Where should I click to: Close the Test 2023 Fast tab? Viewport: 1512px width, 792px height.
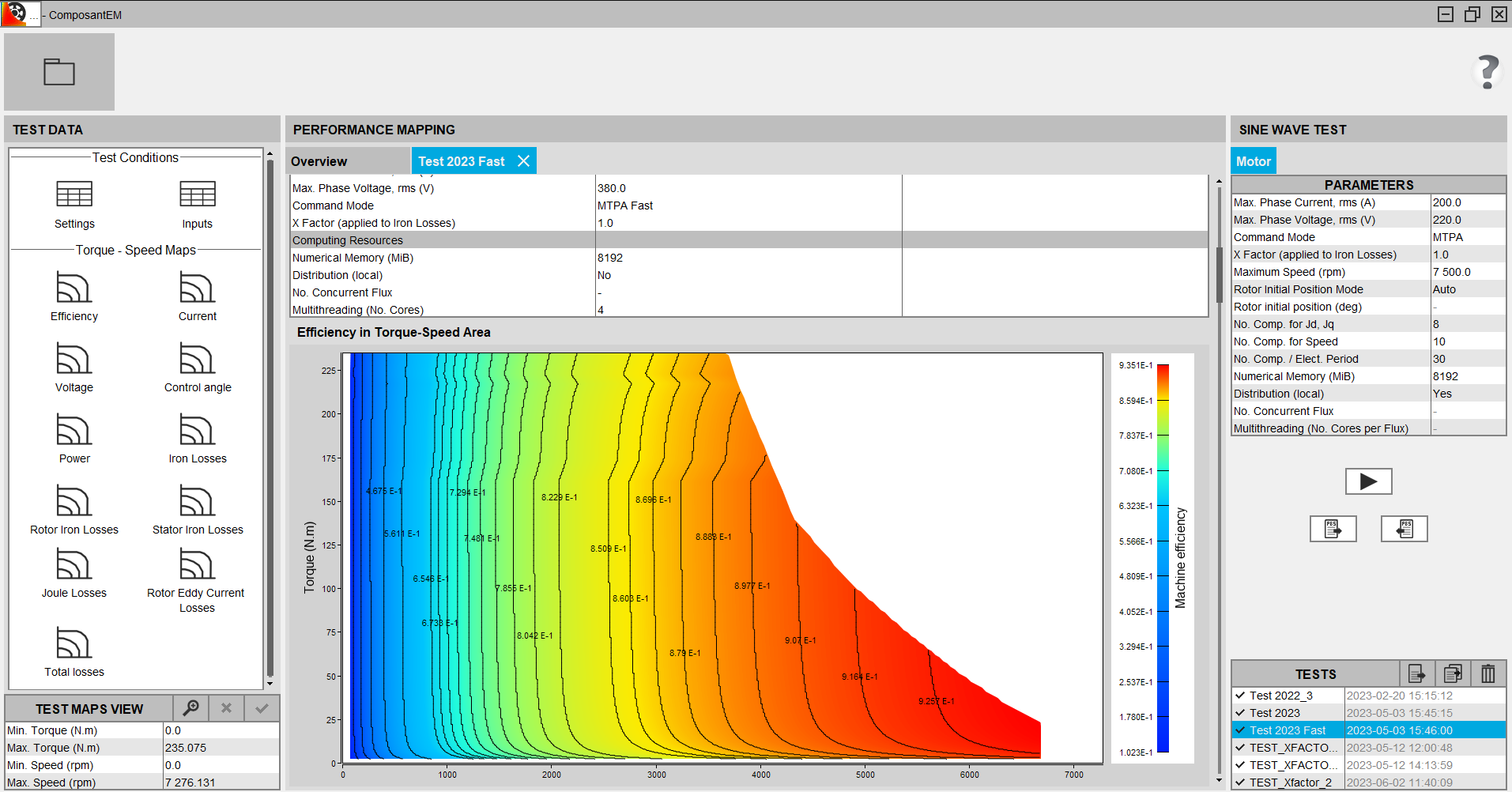click(523, 161)
